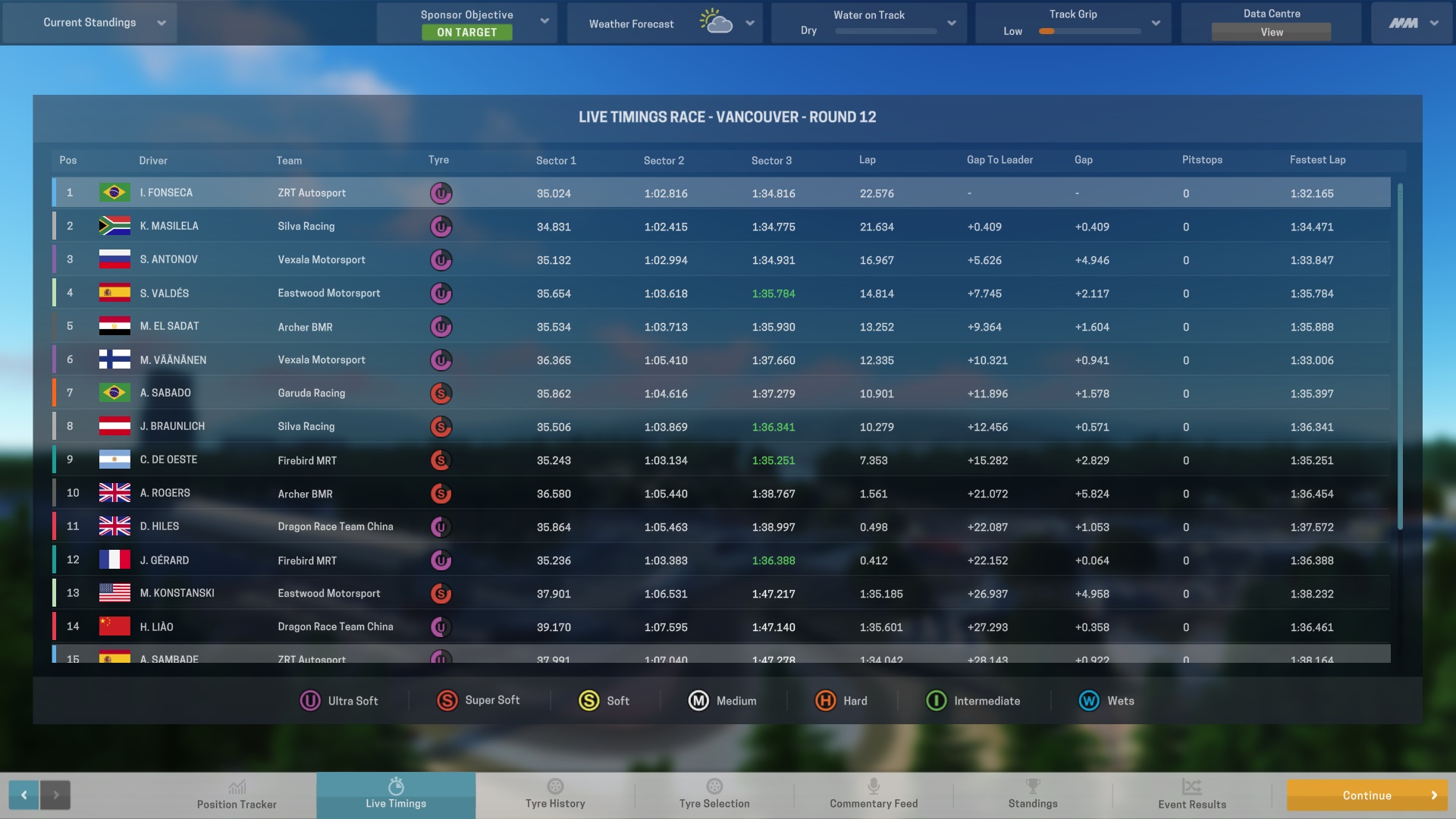The height and width of the screenshot is (819, 1456).
Task: Click the timings table vertical scrollbar
Action: [x=1400, y=356]
